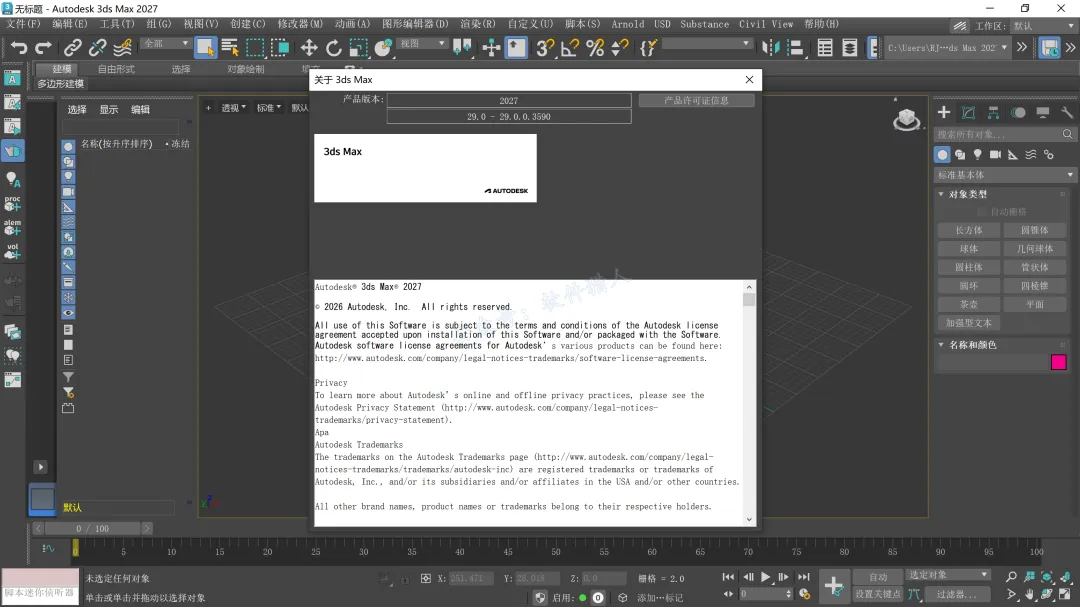Toggle the 自动栅格 checkbox
This screenshot has height=607, width=1080.
coord(982,212)
